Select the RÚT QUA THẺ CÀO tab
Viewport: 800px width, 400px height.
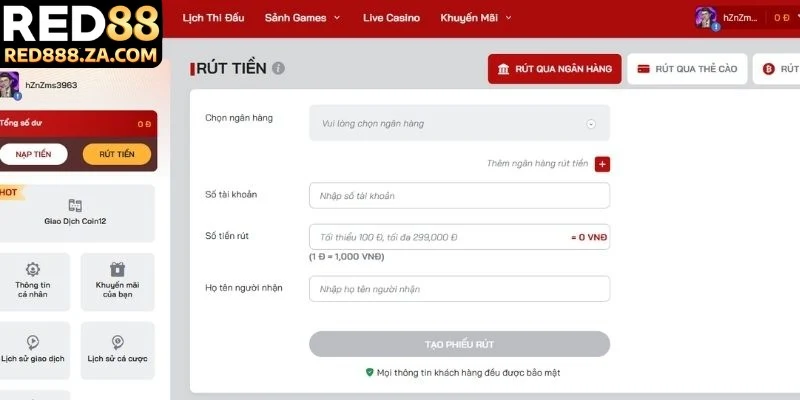point(687,69)
